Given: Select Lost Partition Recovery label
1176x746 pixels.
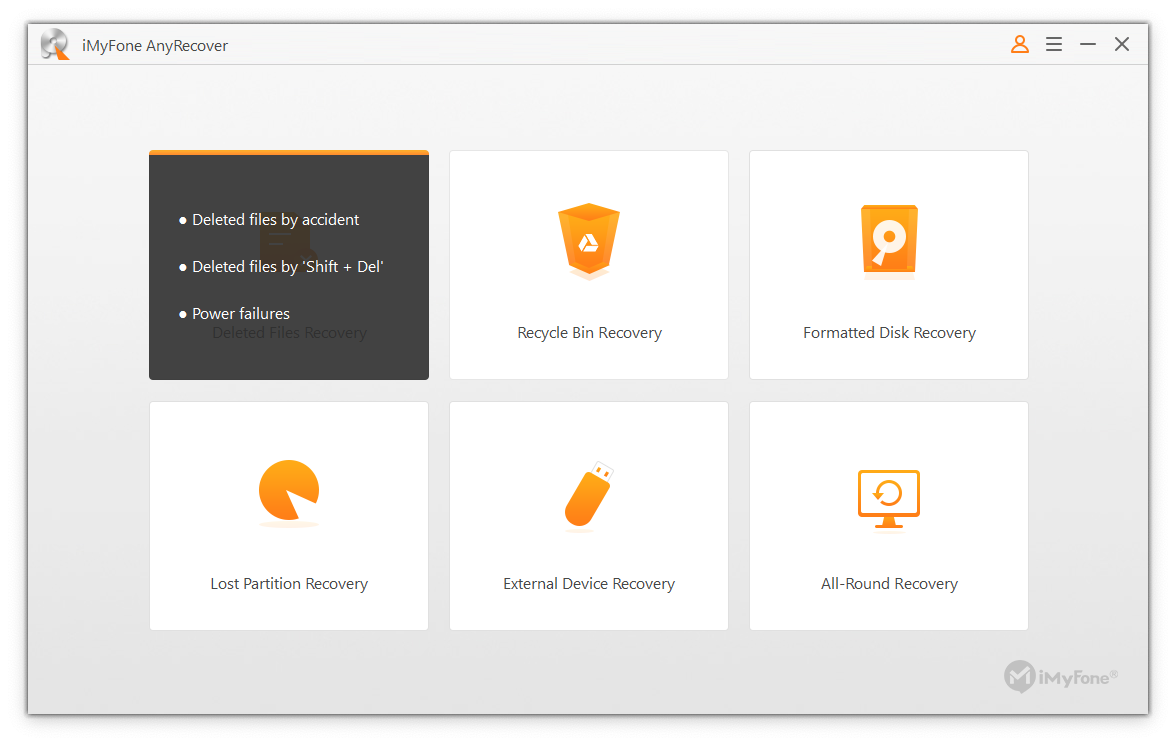Looking at the screenshot, I should [290, 584].
